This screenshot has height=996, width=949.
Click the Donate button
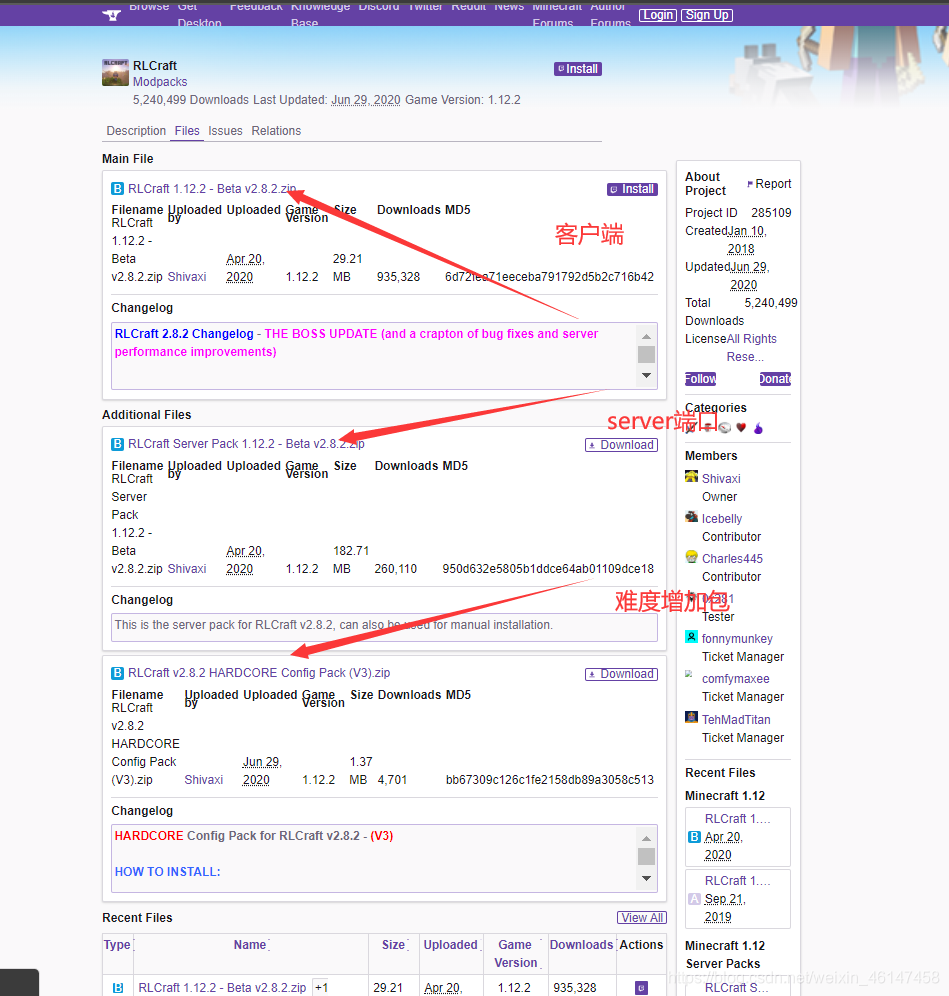click(775, 379)
